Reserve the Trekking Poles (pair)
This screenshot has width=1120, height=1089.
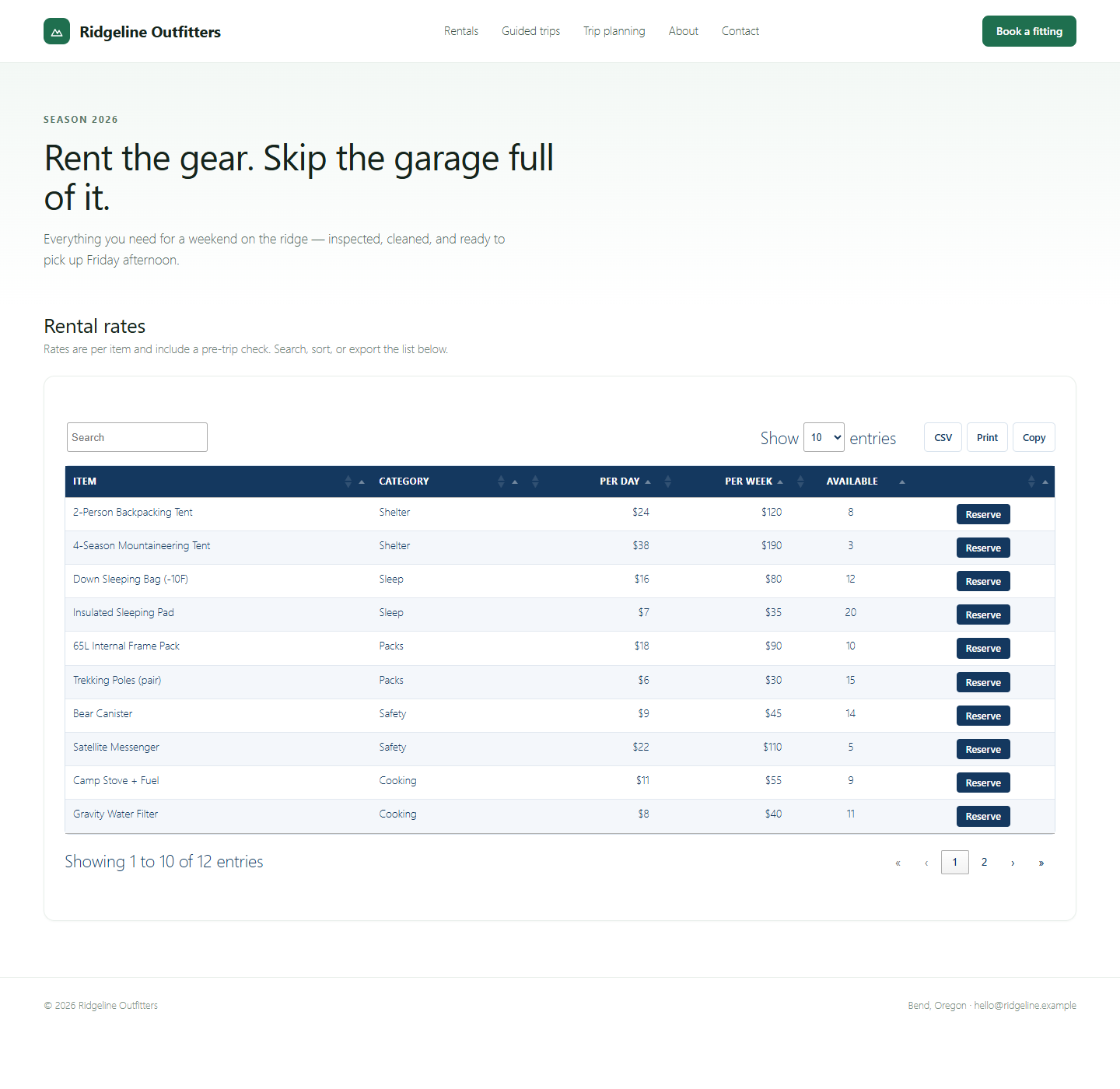983,682
